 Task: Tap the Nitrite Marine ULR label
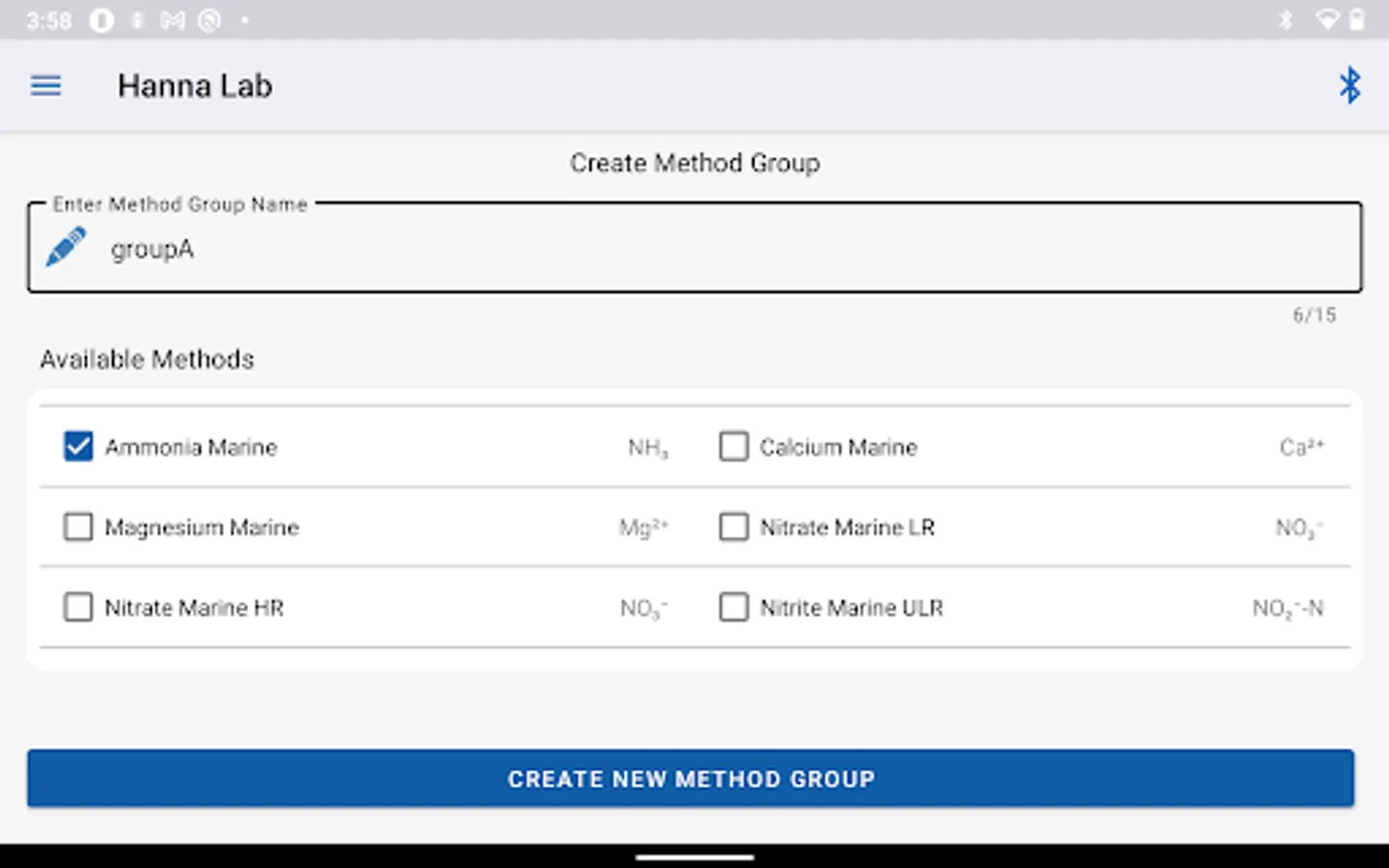coord(851,608)
